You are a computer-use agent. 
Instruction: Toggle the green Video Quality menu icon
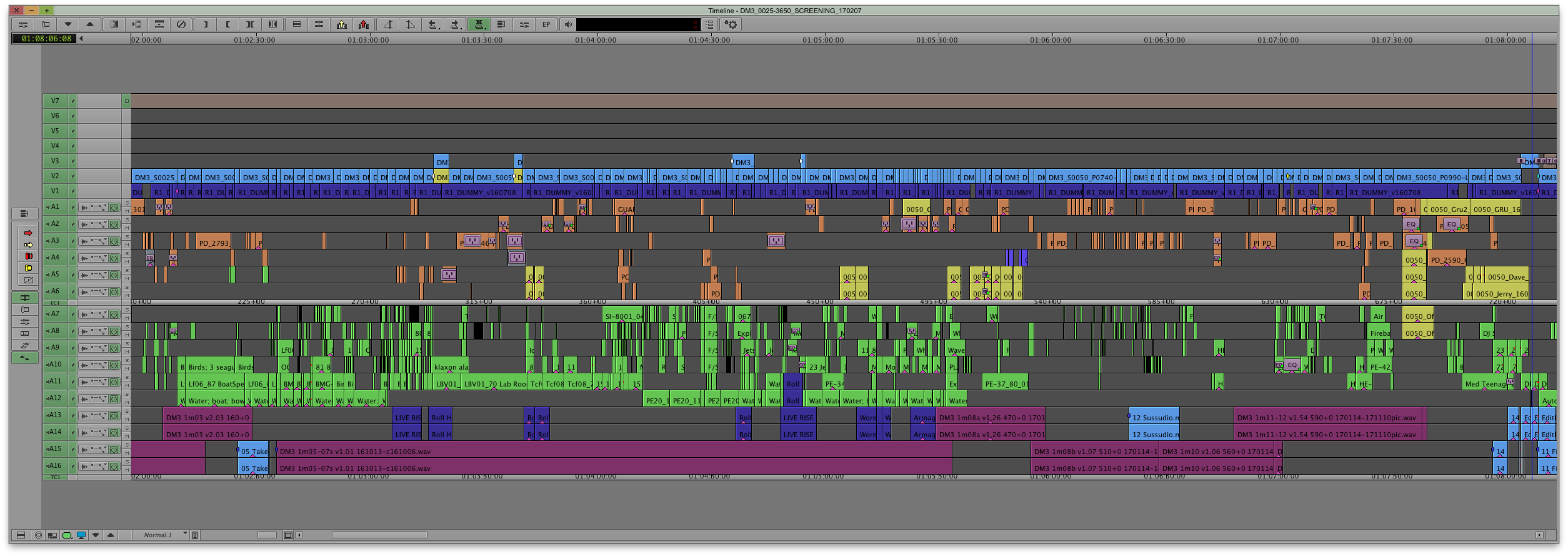pos(67,535)
